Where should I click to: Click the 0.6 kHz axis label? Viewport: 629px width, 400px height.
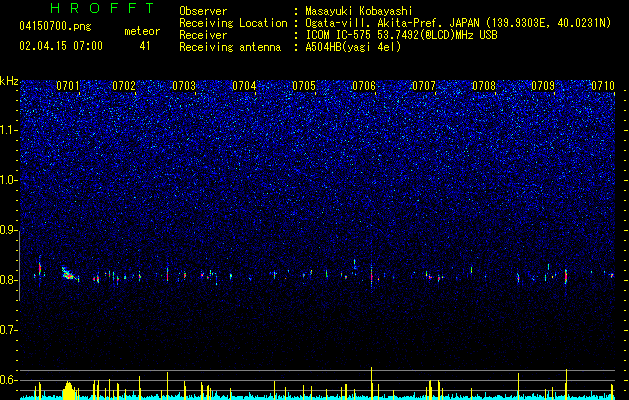9,380
